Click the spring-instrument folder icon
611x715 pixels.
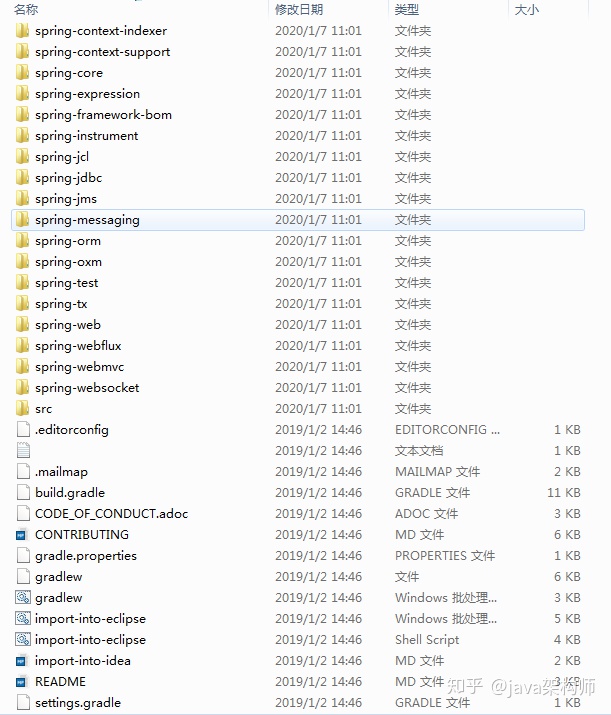tap(22, 135)
